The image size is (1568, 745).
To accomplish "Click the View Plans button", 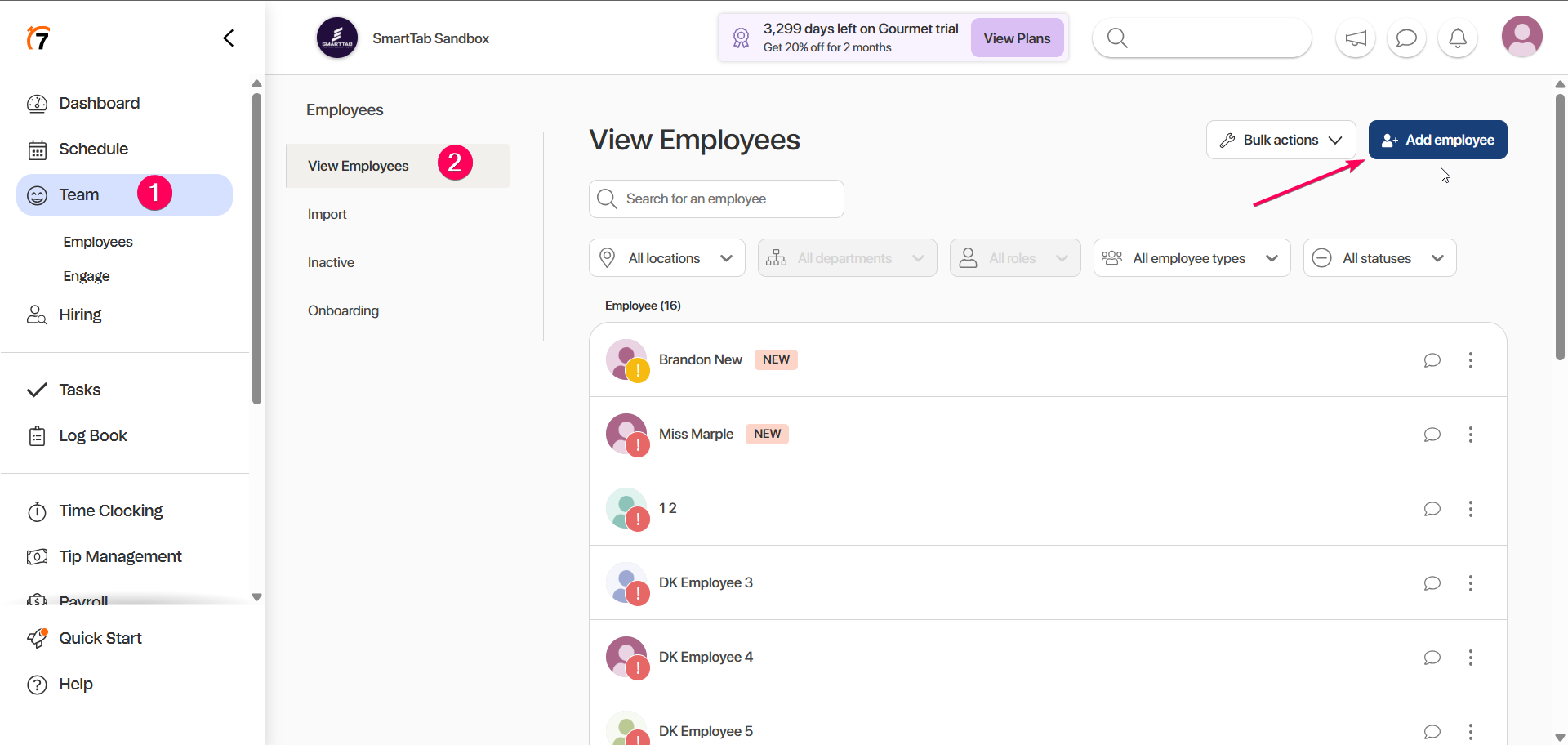I will pyautogui.click(x=1017, y=38).
